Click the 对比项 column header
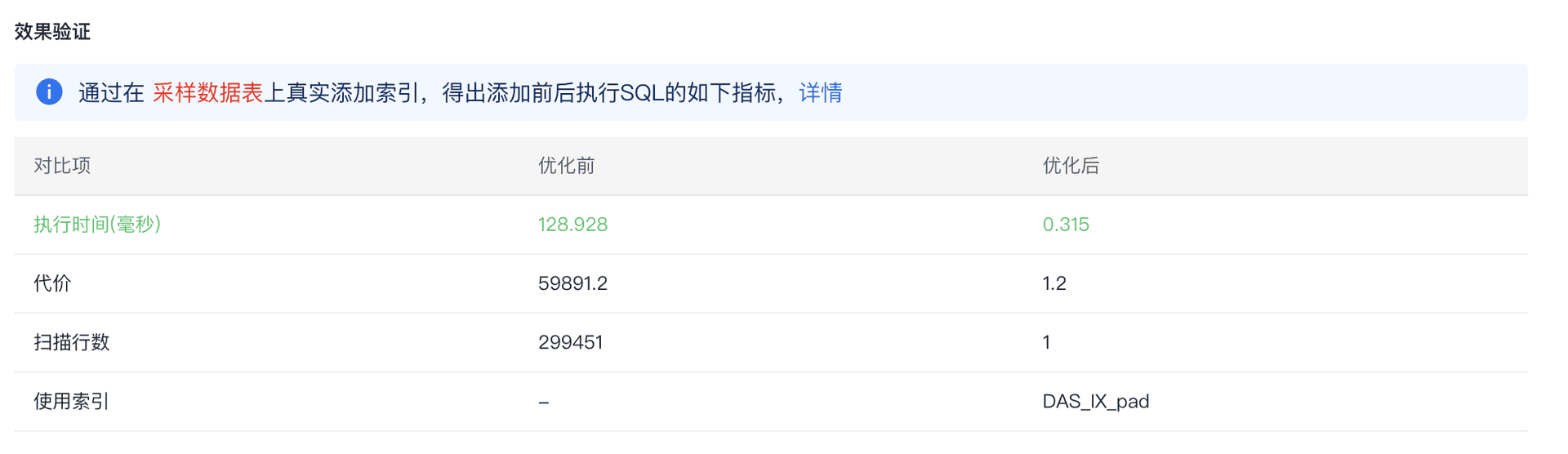This screenshot has height=454, width=1568. tap(62, 166)
